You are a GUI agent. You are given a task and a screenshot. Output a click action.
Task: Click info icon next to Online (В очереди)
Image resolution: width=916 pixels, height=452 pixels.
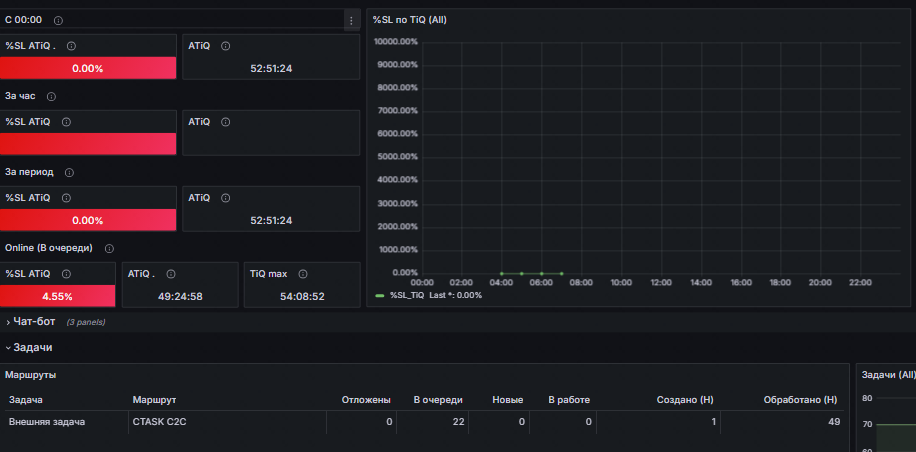(x=109, y=249)
